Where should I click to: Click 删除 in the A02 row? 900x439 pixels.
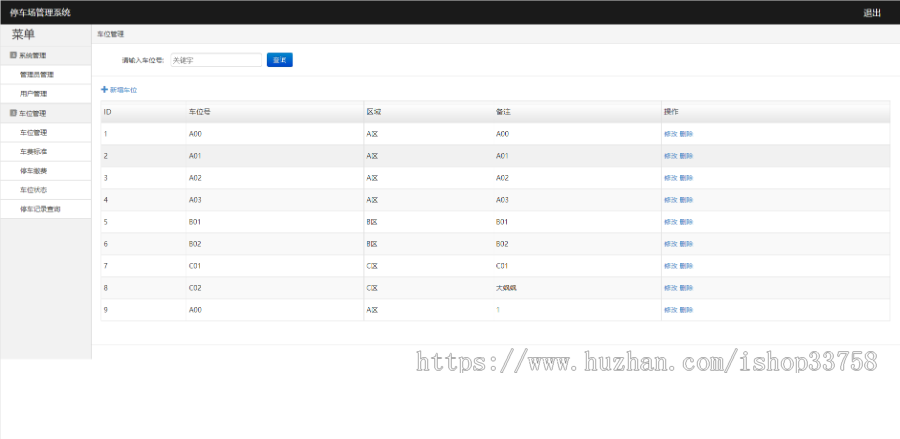point(686,178)
